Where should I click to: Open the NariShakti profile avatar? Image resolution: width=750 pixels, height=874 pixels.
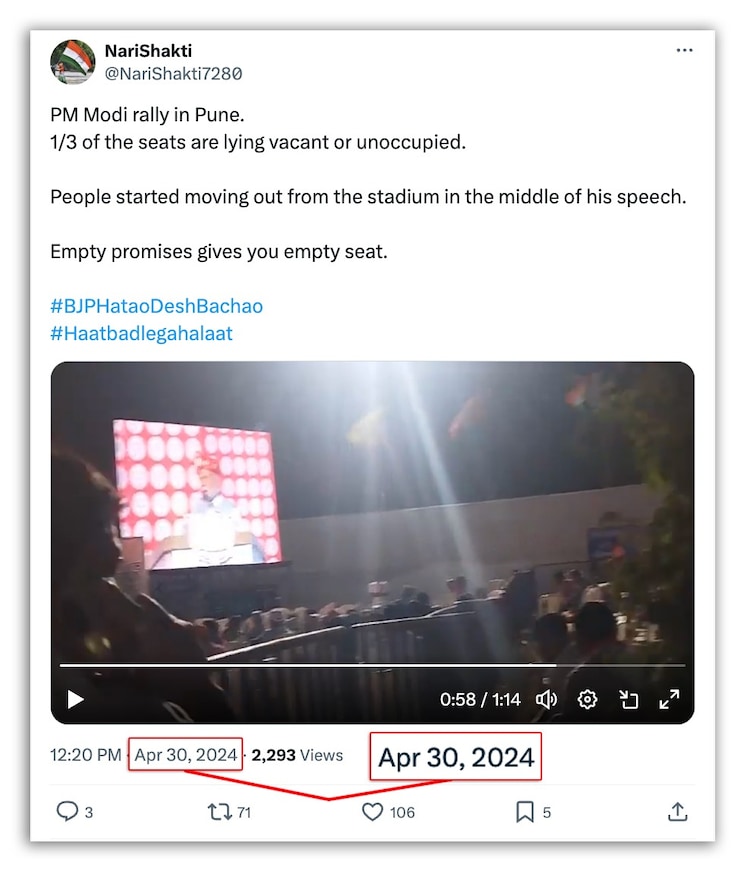pos(72,62)
